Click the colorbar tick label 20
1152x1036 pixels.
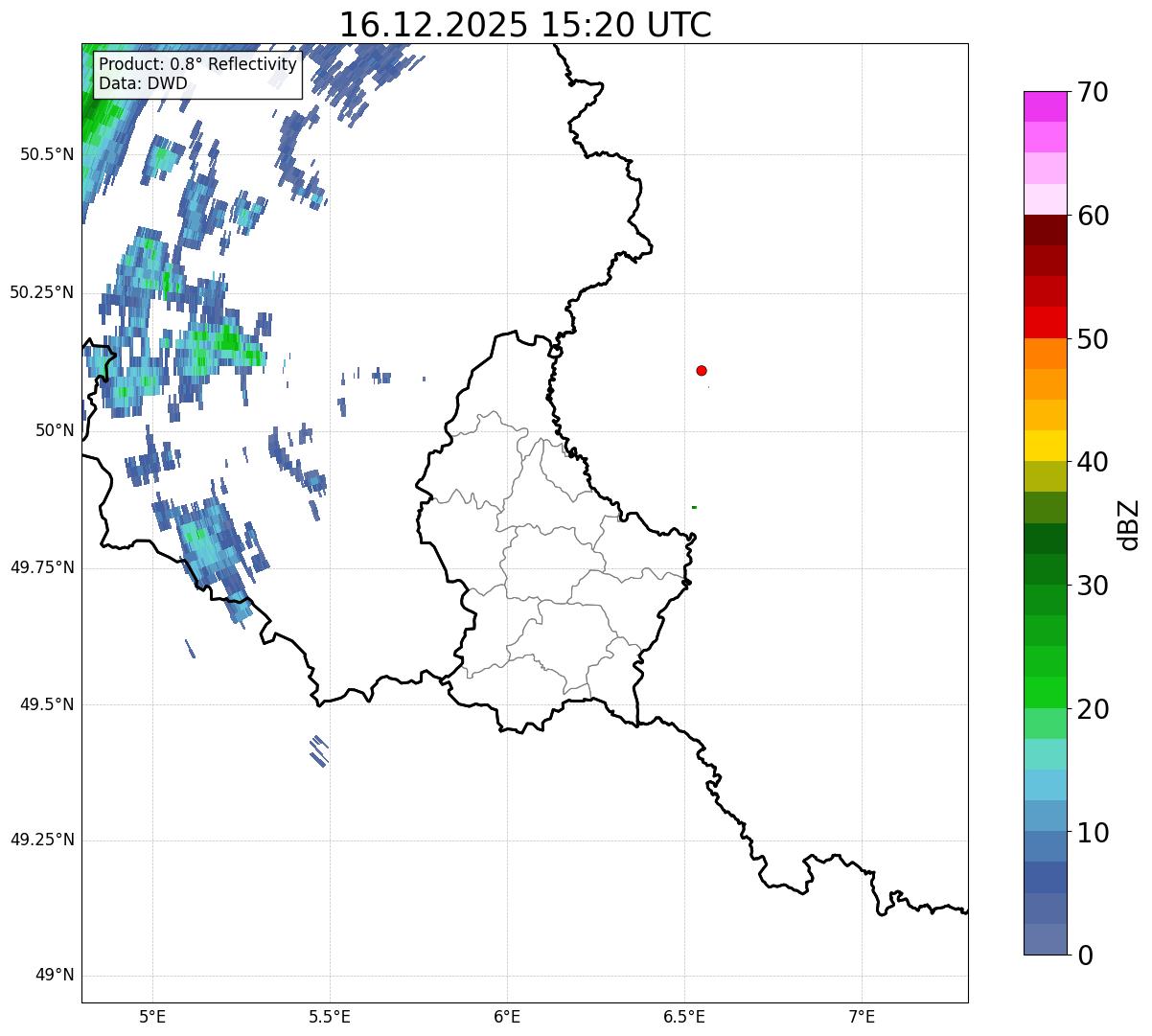[1093, 709]
